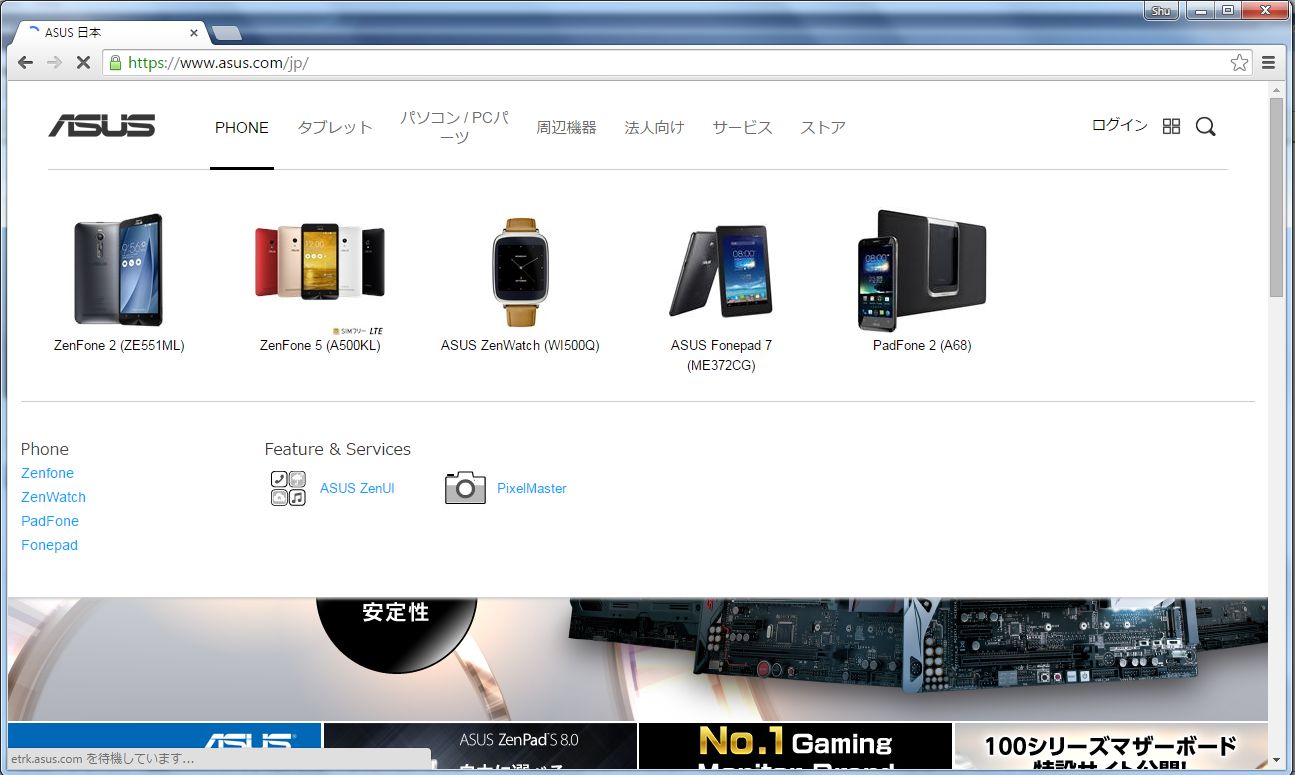Click the browser forward arrow

[54, 62]
